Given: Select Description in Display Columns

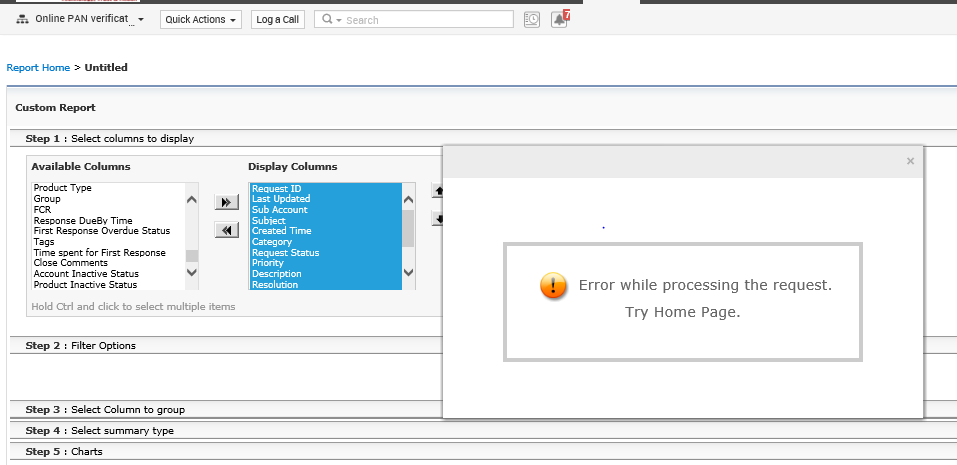Looking at the screenshot, I should click(x=326, y=274).
